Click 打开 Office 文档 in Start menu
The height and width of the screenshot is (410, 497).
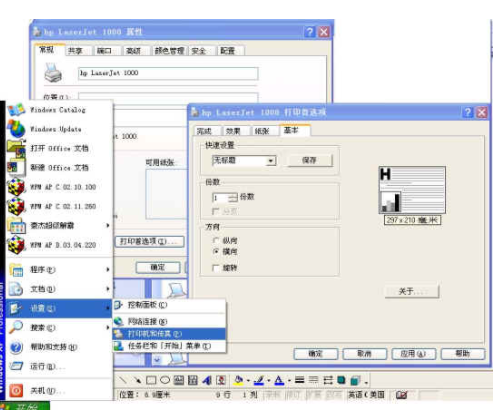(59, 148)
